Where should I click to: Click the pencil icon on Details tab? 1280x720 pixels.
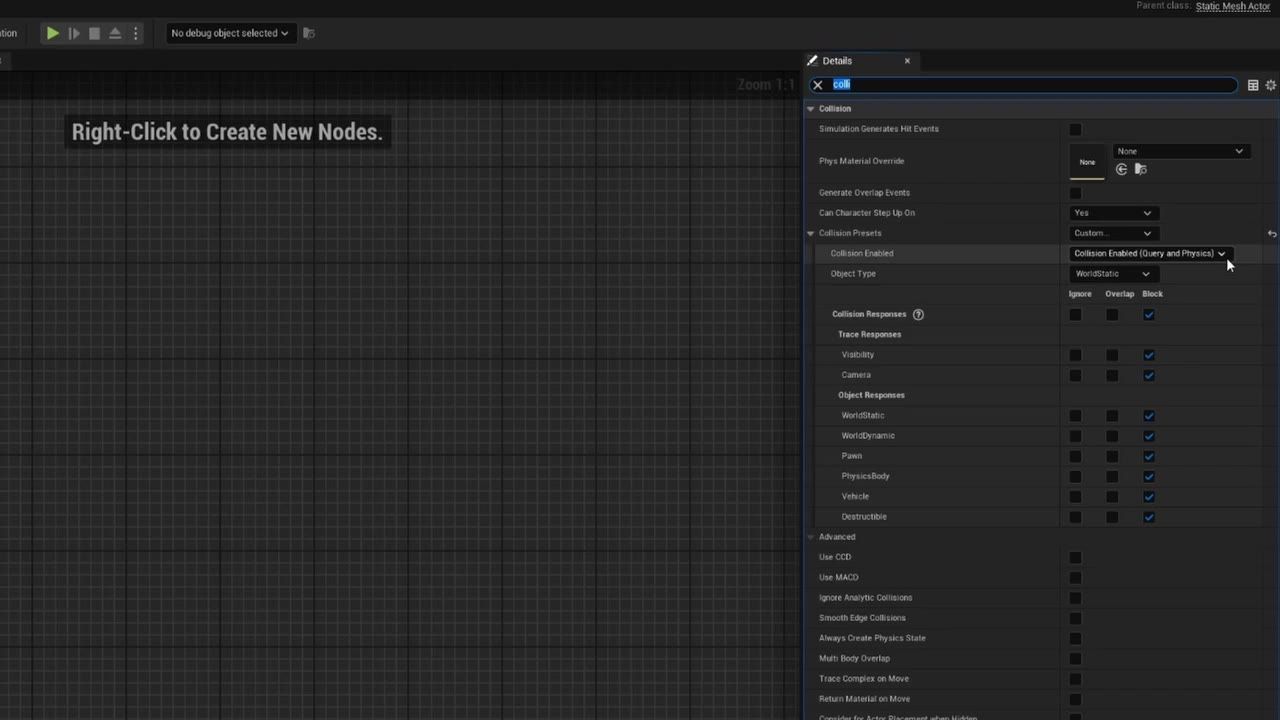click(x=812, y=61)
